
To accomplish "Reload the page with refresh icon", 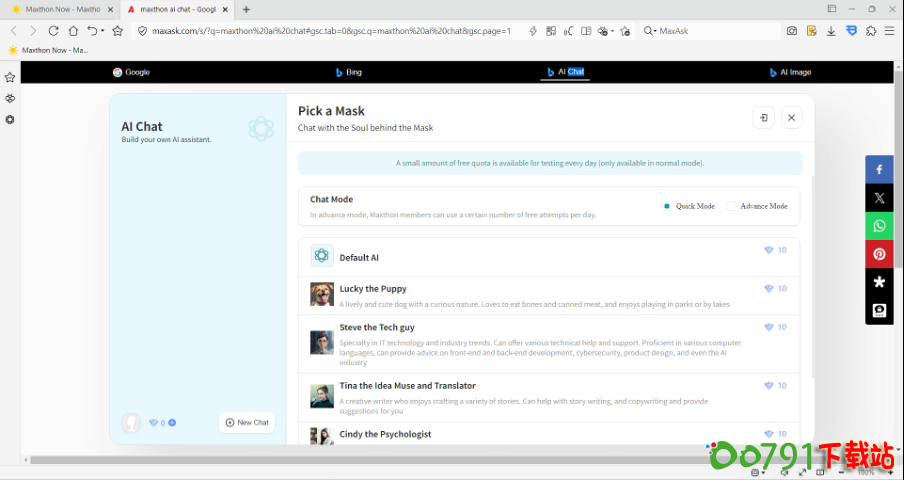I will click(x=53, y=31).
